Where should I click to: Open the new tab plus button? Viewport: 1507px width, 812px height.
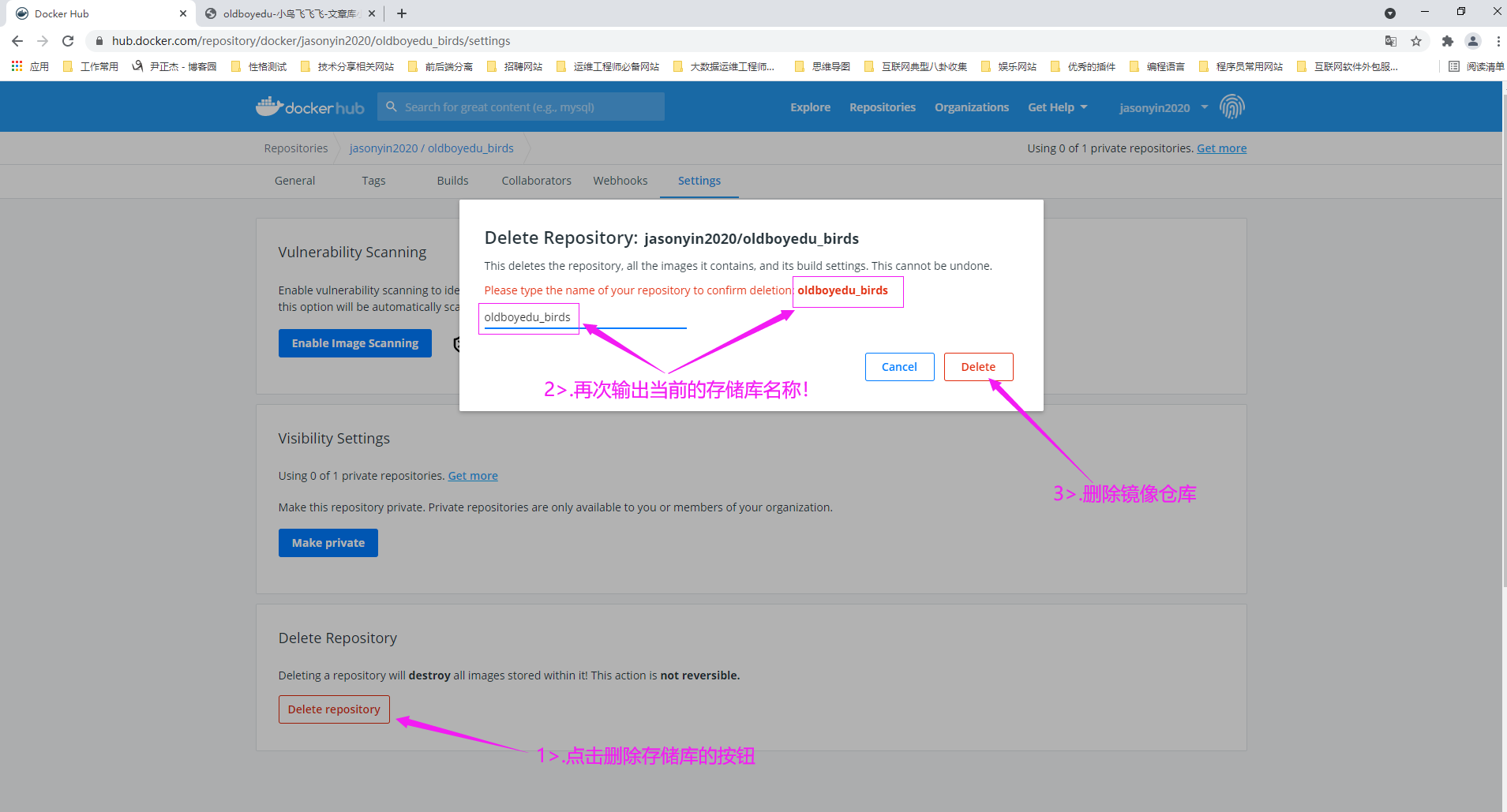(x=402, y=13)
